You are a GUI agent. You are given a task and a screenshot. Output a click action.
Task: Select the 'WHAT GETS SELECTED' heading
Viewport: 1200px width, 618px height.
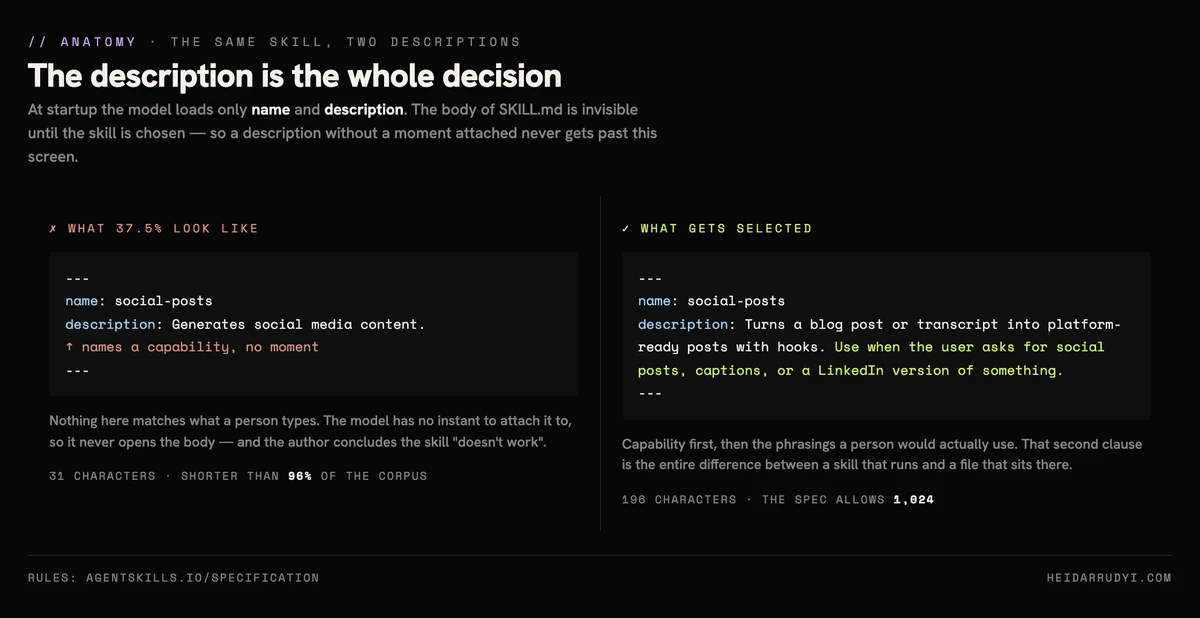[726, 229]
